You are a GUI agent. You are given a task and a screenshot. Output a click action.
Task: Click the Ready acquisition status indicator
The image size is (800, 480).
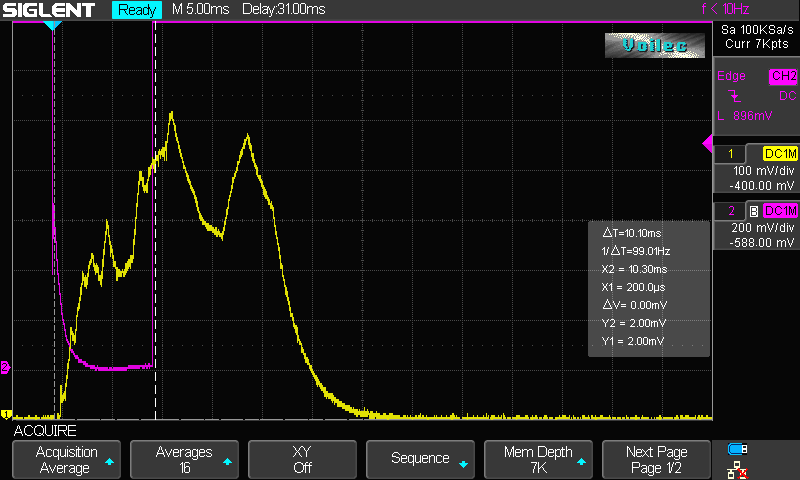137,10
